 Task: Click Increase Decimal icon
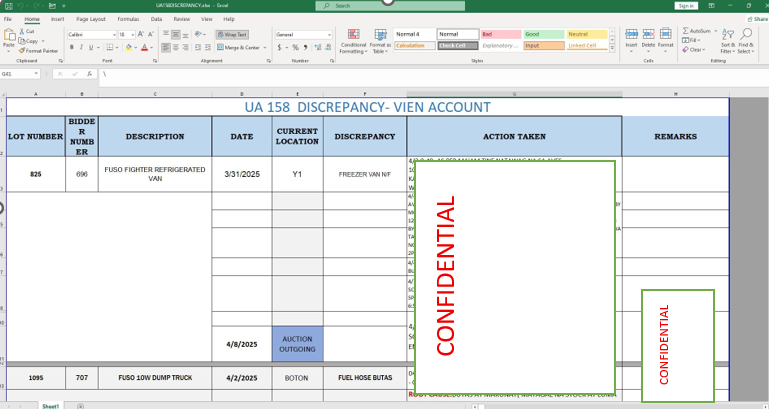[317, 48]
